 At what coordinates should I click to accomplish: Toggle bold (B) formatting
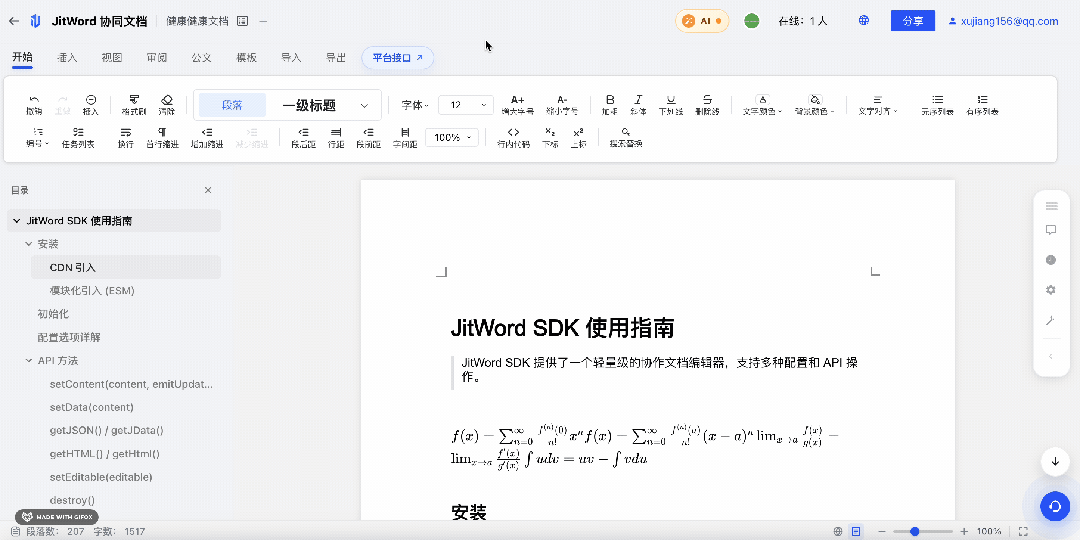[609, 105]
